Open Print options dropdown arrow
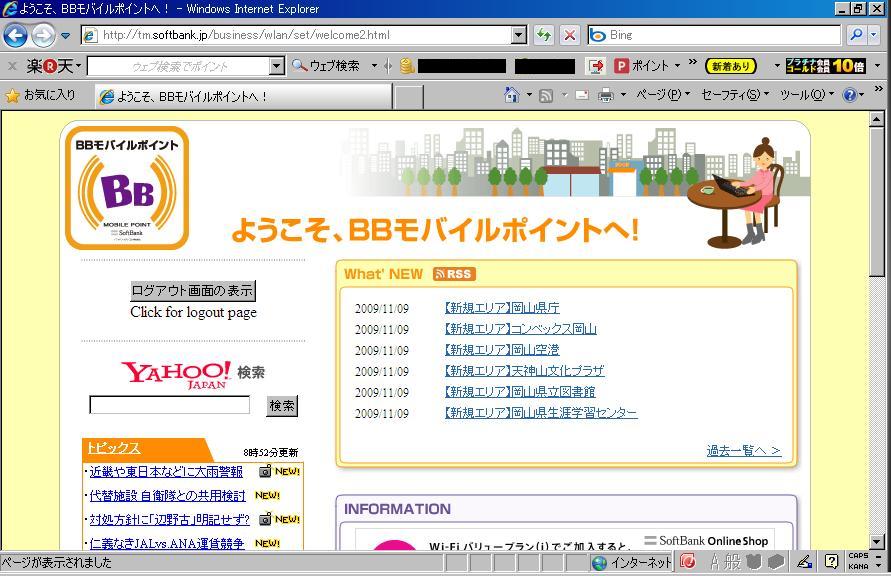Screen dimensions: 891x576 [x=623, y=95]
